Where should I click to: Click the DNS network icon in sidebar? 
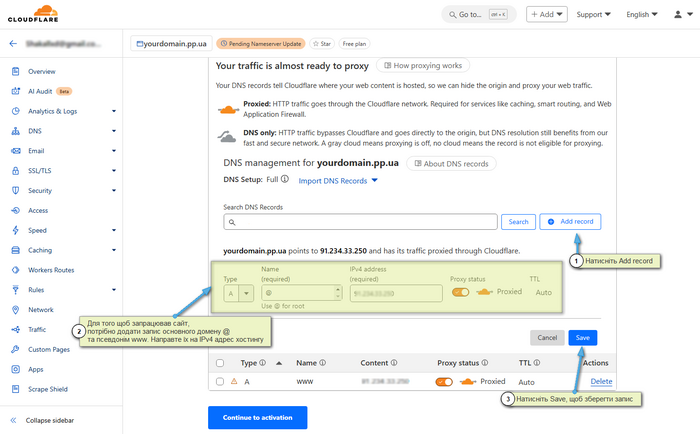pos(16,131)
